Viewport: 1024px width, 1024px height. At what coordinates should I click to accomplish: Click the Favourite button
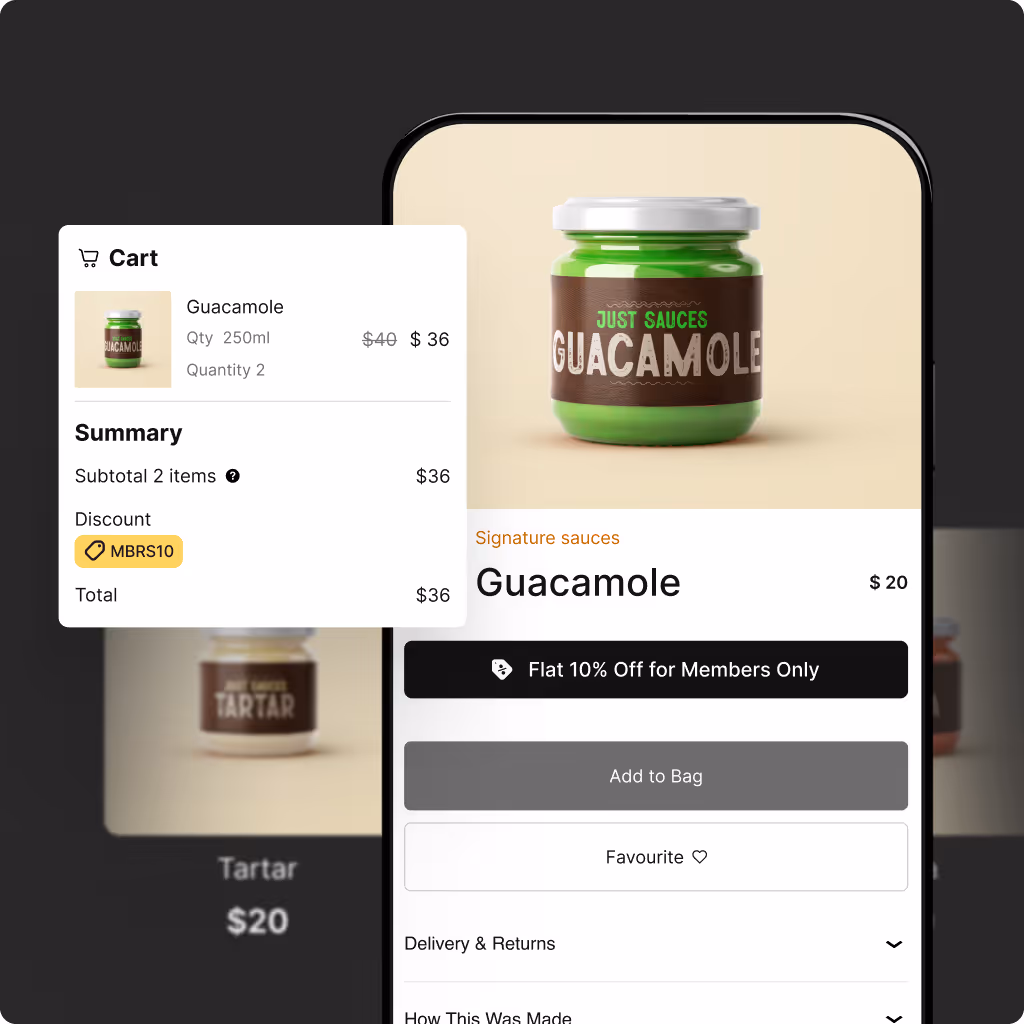656,857
